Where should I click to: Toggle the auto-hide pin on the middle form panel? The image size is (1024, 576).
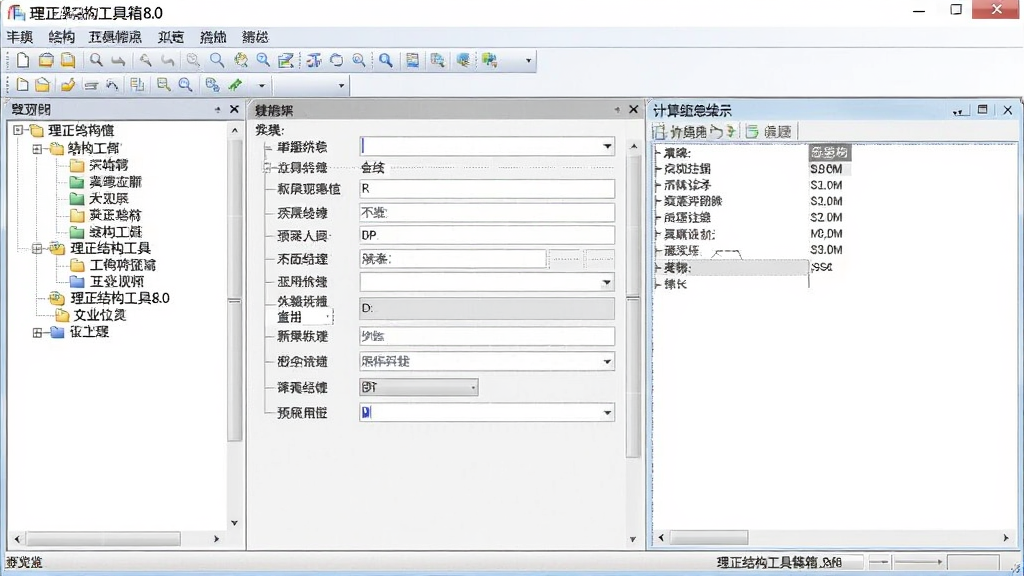pos(616,110)
